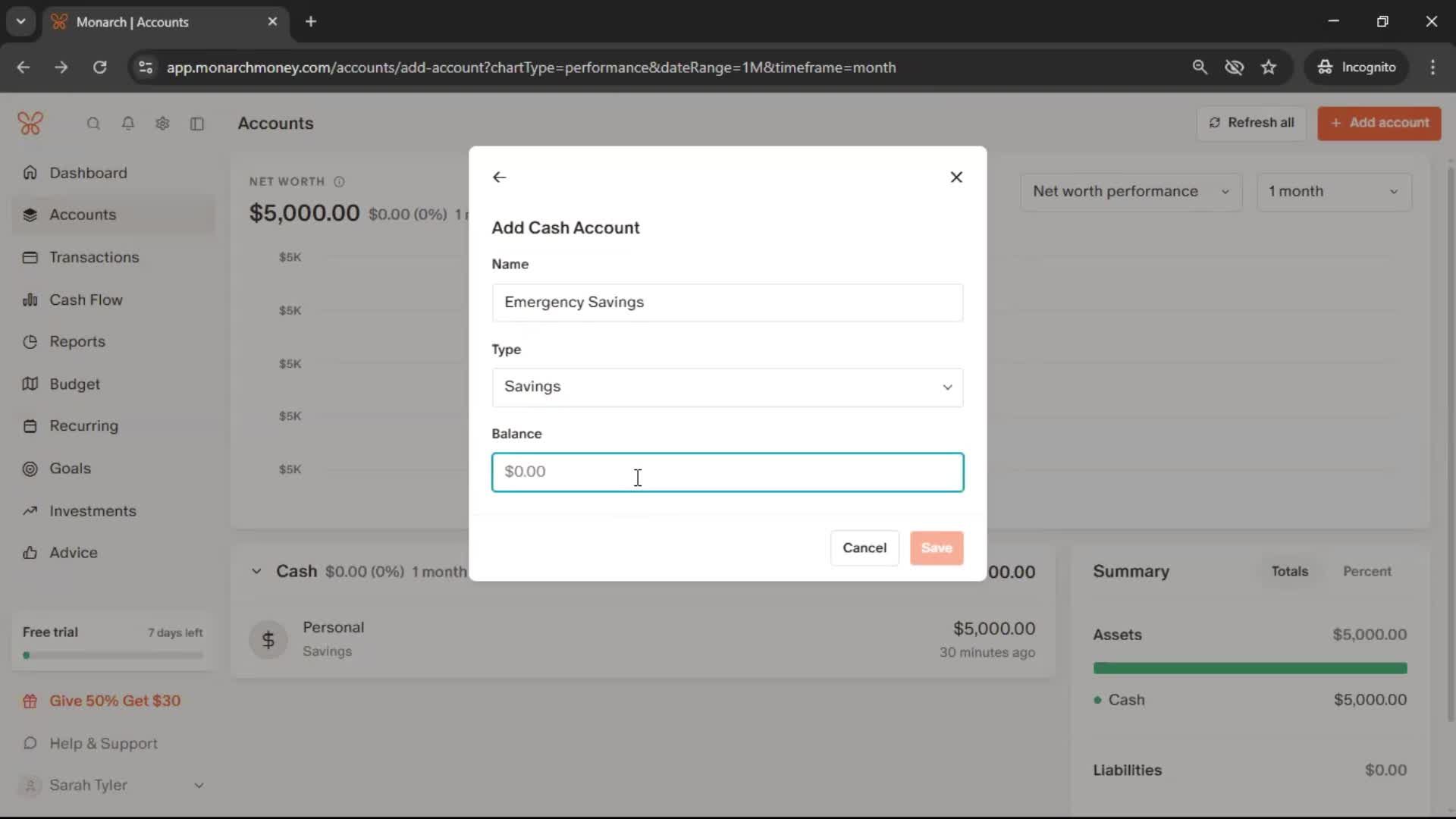Go to Transactions in sidebar

[94, 257]
